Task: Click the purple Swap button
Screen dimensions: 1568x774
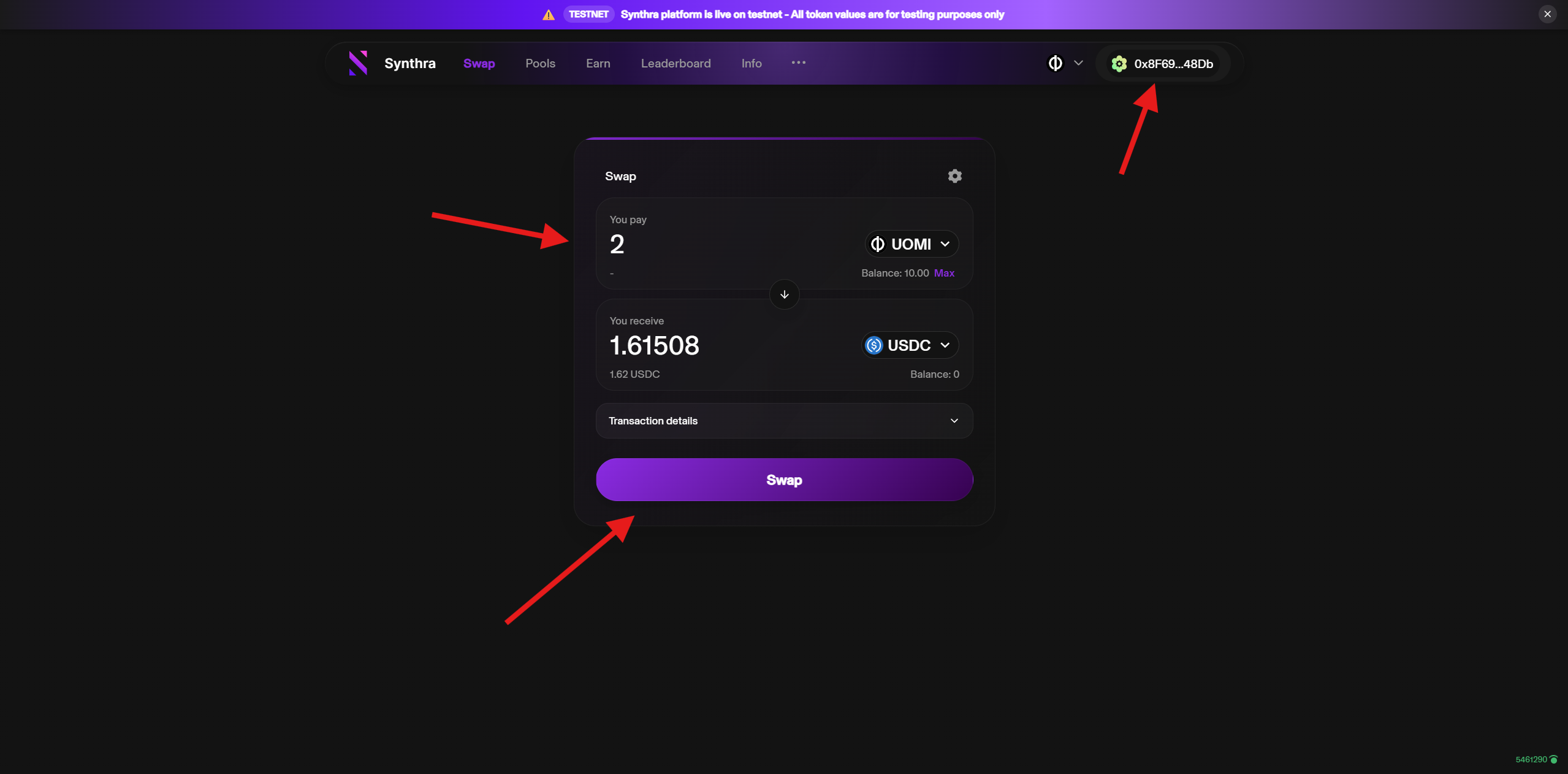Action: (784, 480)
